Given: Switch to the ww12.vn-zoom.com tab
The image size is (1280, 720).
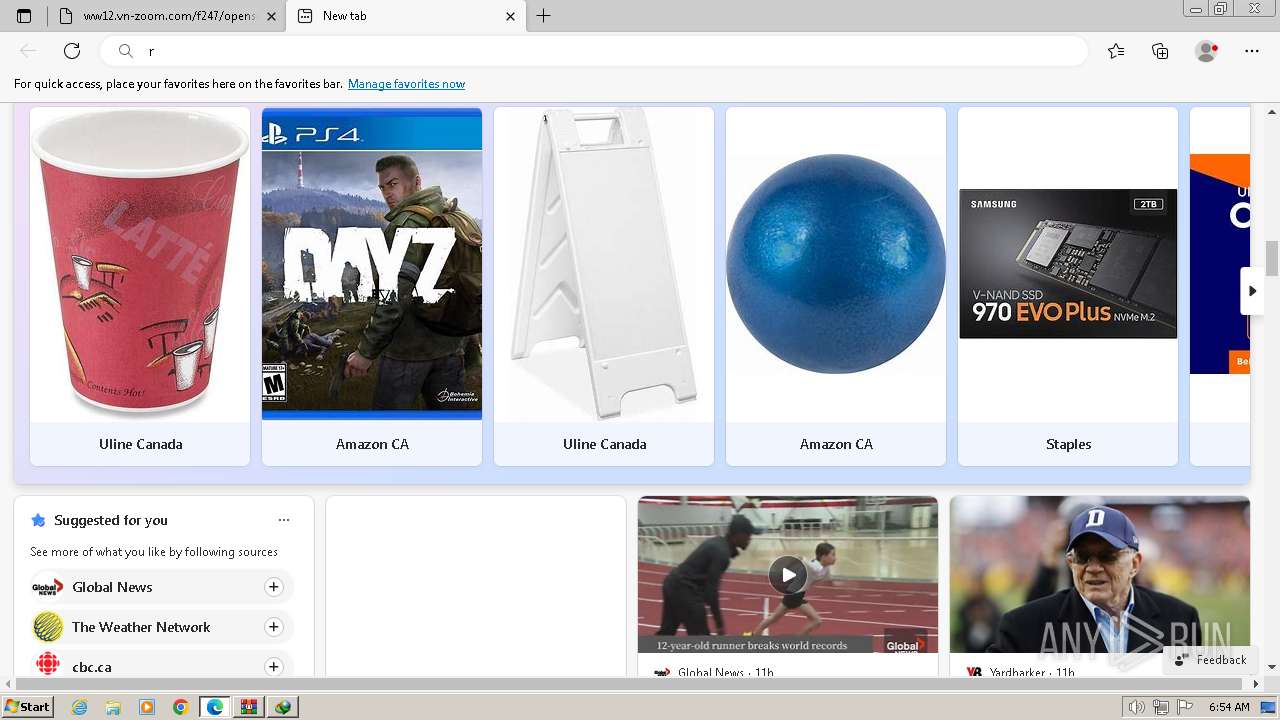Looking at the screenshot, I should tap(167, 16).
